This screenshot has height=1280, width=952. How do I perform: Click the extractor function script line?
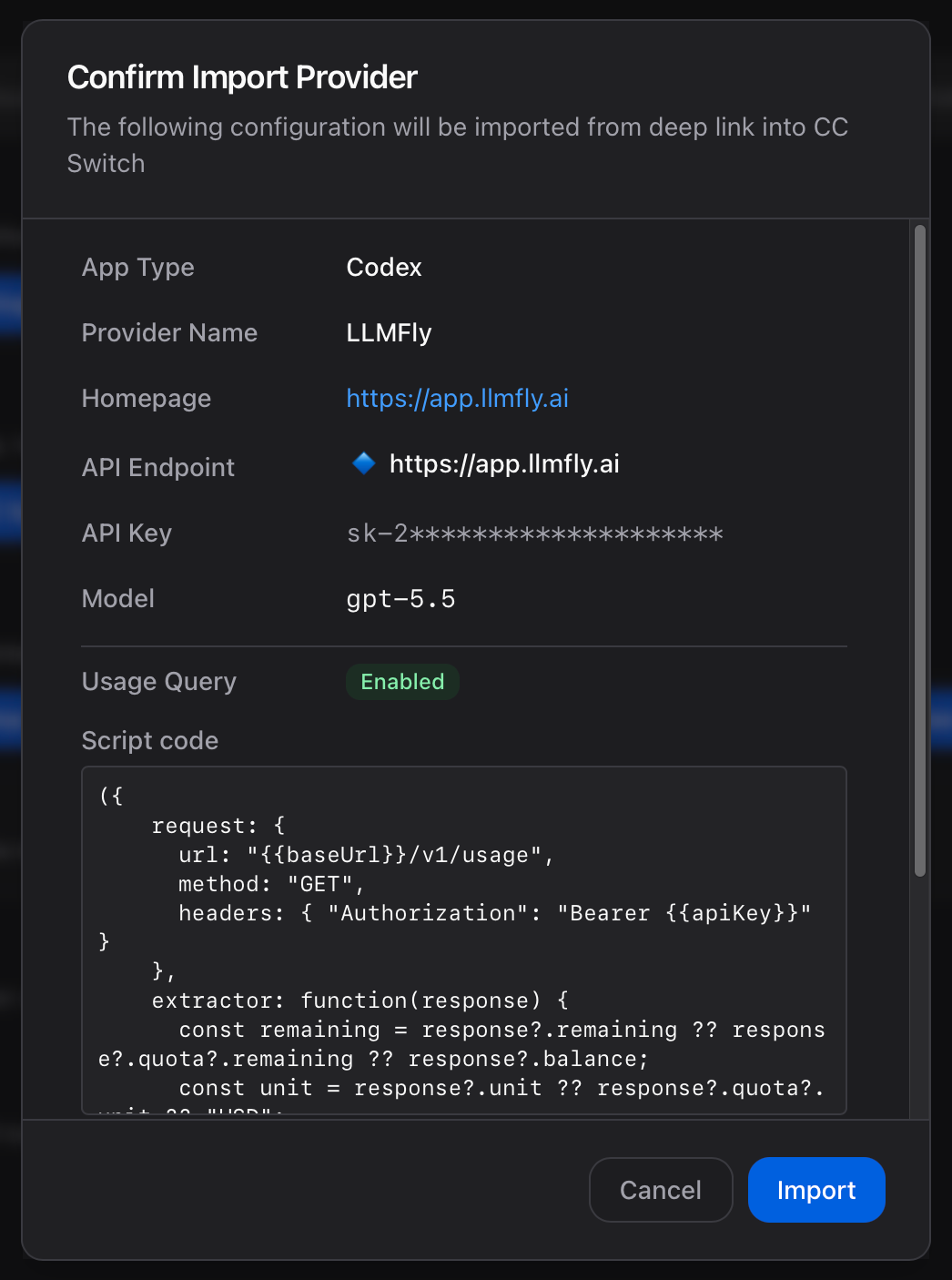[x=360, y=1001]
